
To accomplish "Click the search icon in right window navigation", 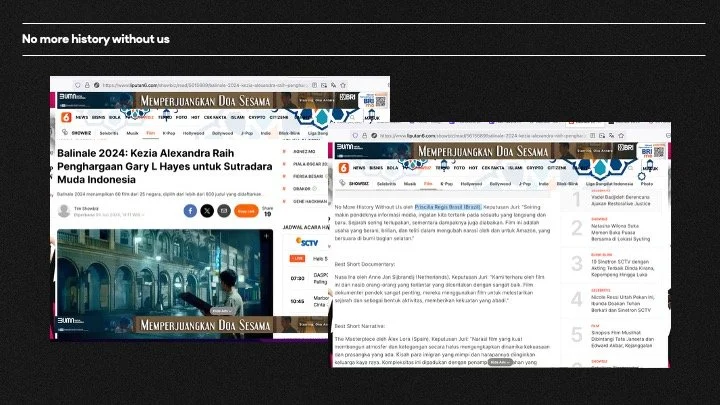I will [x=631, y=168].
